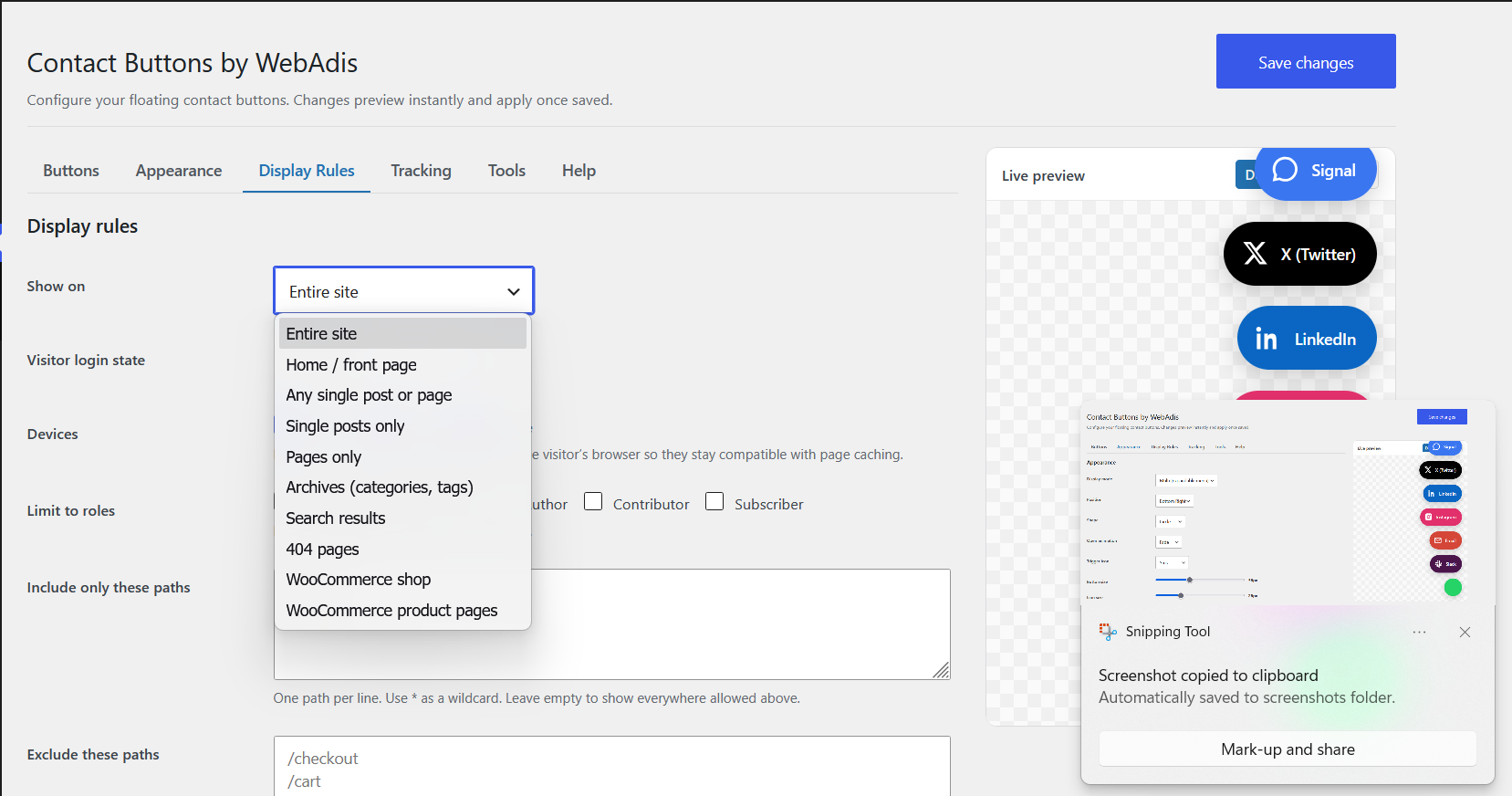Expand the Show on dropdown

pos(403,291)
